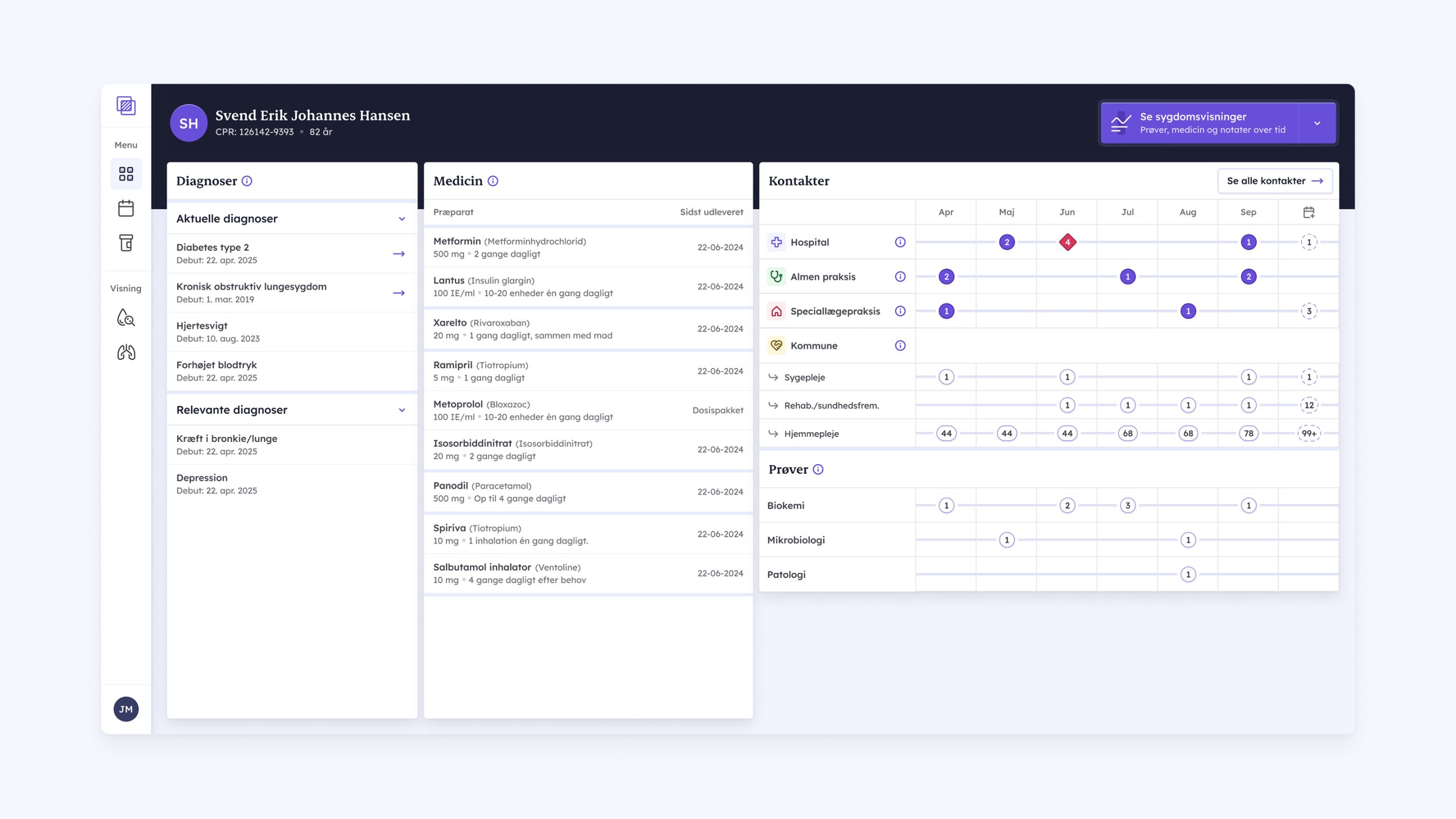Click the calendar icon in Kontakter header
The image size is (1456, 819).
coord(1309,212)
